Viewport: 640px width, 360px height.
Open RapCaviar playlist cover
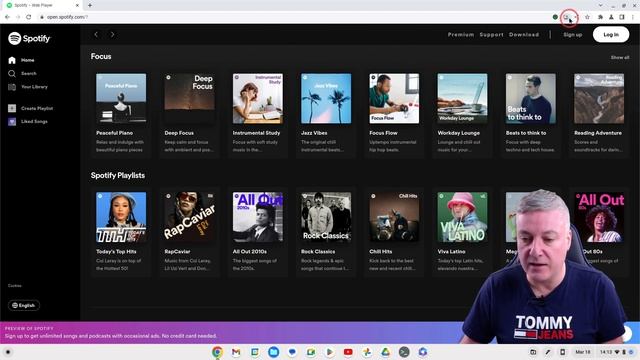pyautogui.click(x=189, y=217)
